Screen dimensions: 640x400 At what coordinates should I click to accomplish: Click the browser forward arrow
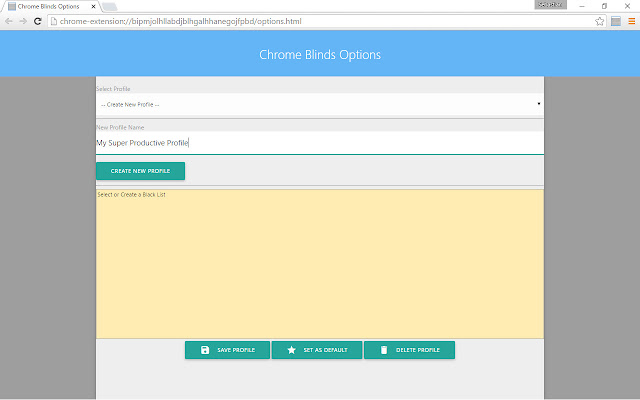pos(23,21)
